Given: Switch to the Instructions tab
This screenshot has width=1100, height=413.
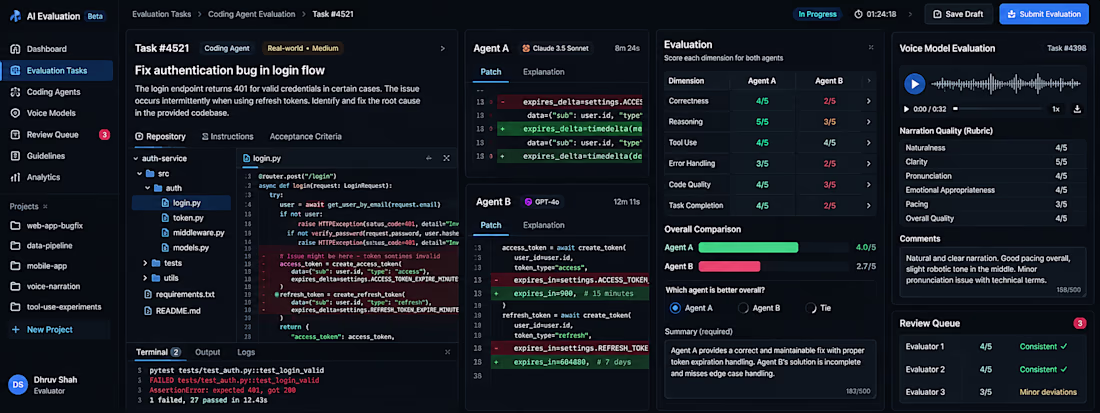Looking at the screenshot, I should click(x=227, y=137).
